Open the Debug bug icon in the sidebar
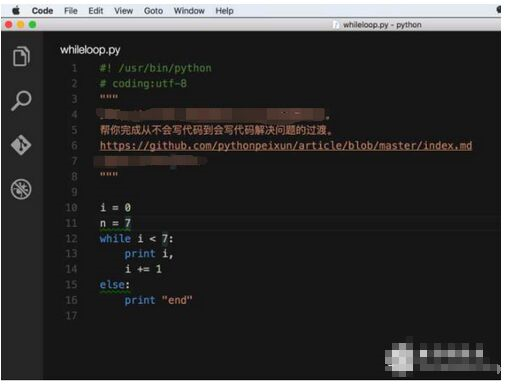Screen dimensions: 509x387 pyautogui.click(x=21, y=189)
